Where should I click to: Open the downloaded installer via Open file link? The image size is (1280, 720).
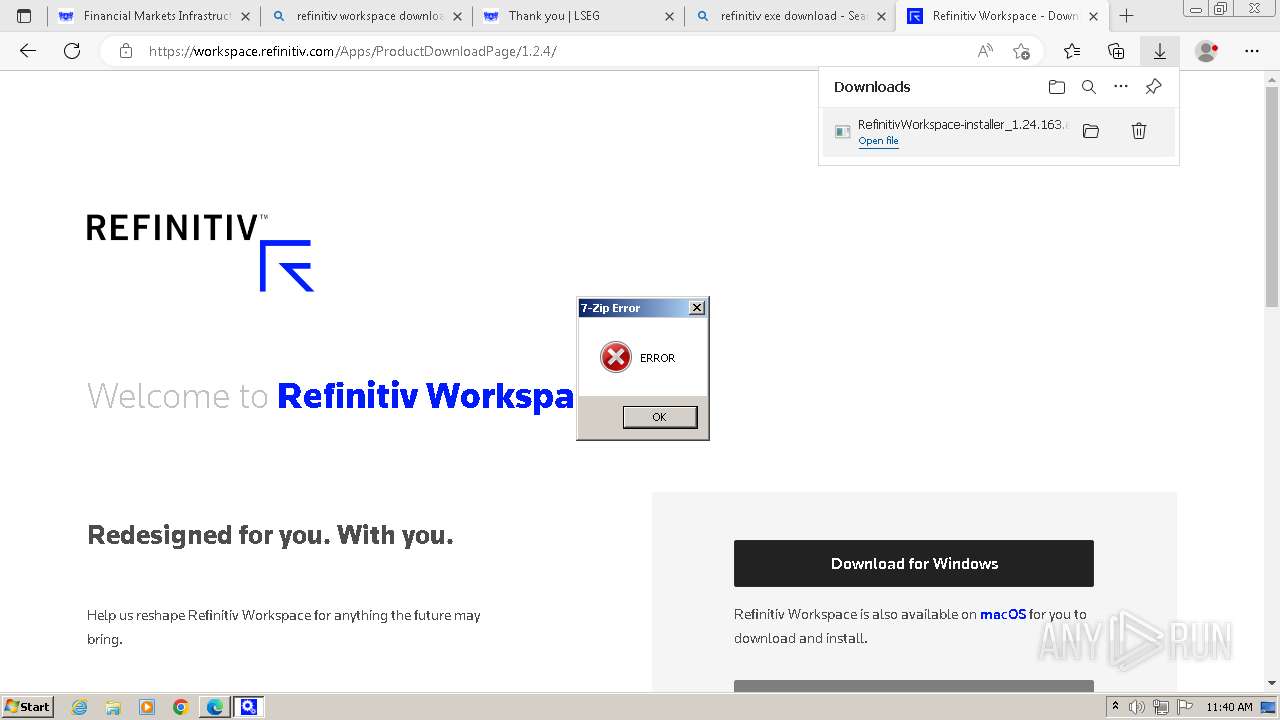coord(878,141)
